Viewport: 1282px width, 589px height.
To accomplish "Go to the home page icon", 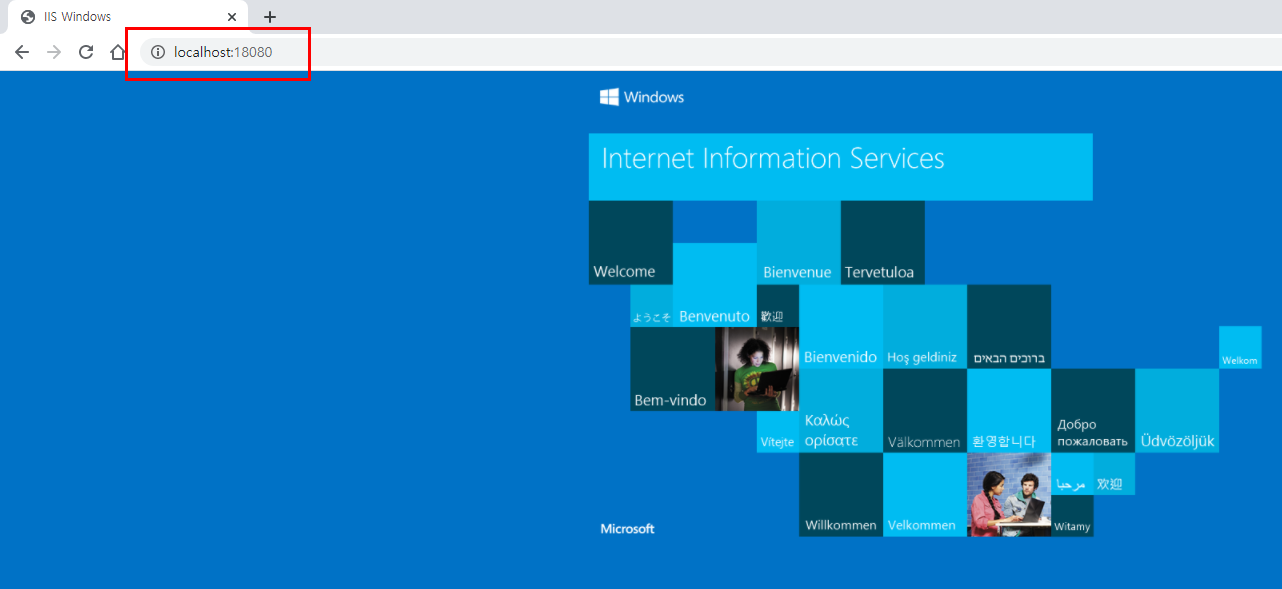I will (x=118, y=52).
